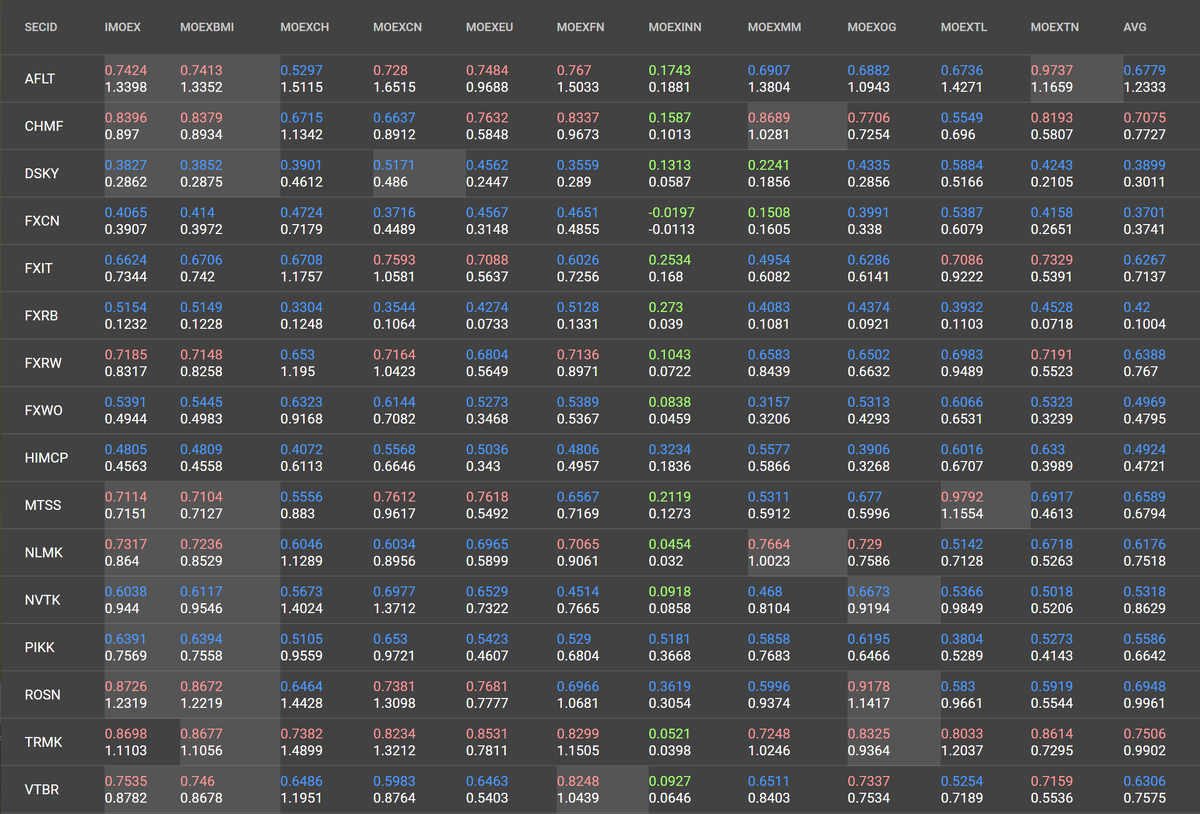This screenshot has height=814, width=1200.
Task: Click value -0.0197 in FXCN MOEXINN cell
Action: click(x=670, y=213)
